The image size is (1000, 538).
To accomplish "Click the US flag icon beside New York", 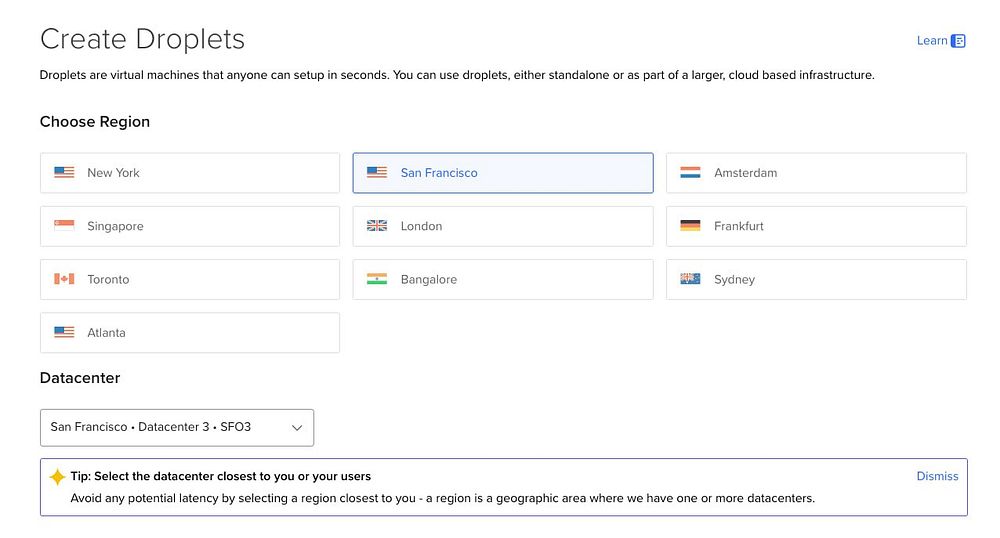I will click(64, 173).
